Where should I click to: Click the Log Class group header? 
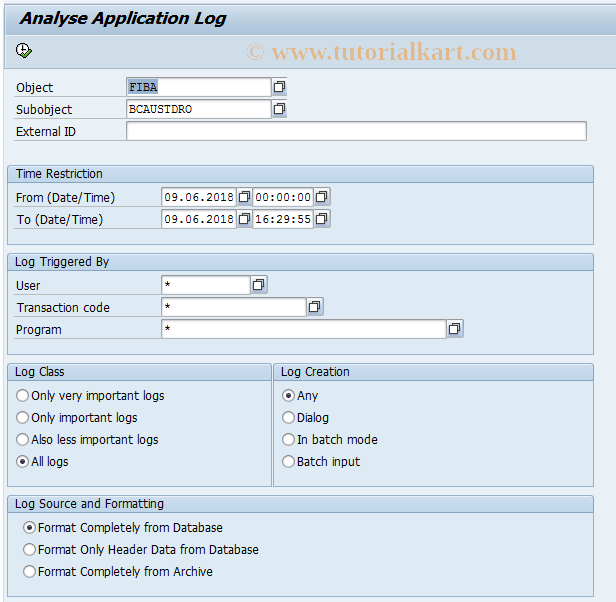139,372
